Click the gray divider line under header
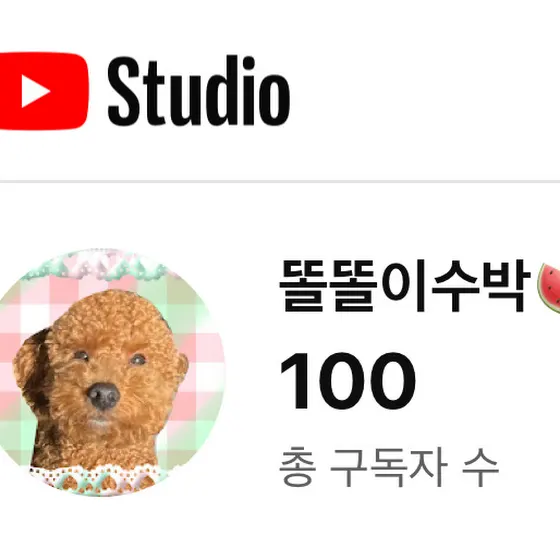 [280, 182]
